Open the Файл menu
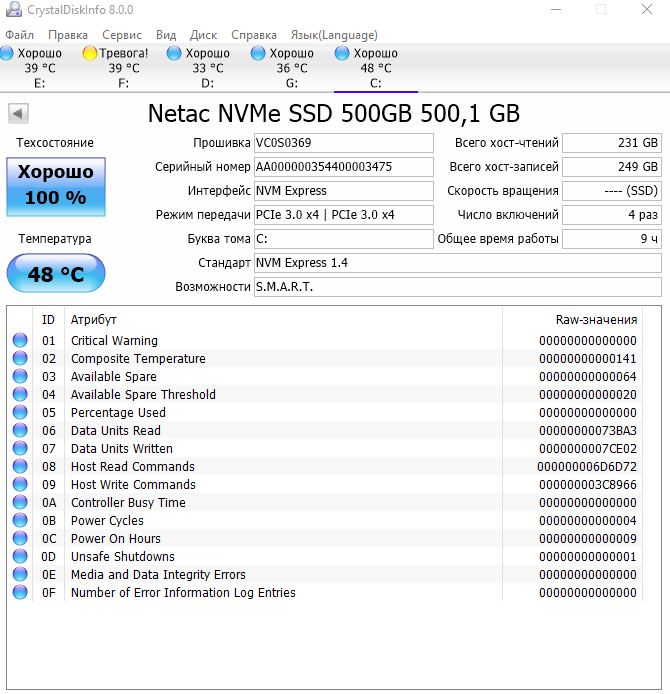This screenshot has width=670, height=694. pos(19,35)
